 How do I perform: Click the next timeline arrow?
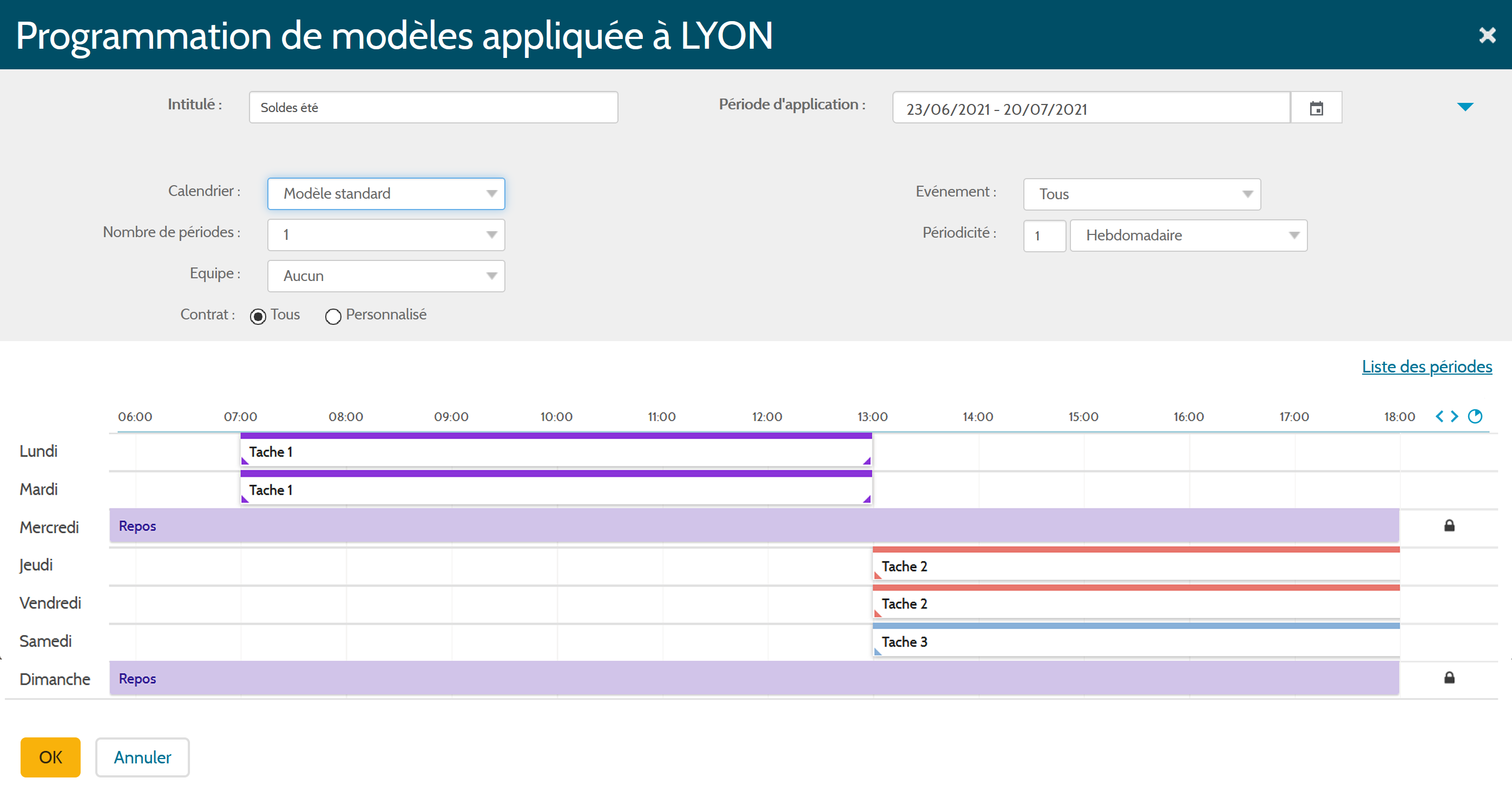(x=1455, y=416)
